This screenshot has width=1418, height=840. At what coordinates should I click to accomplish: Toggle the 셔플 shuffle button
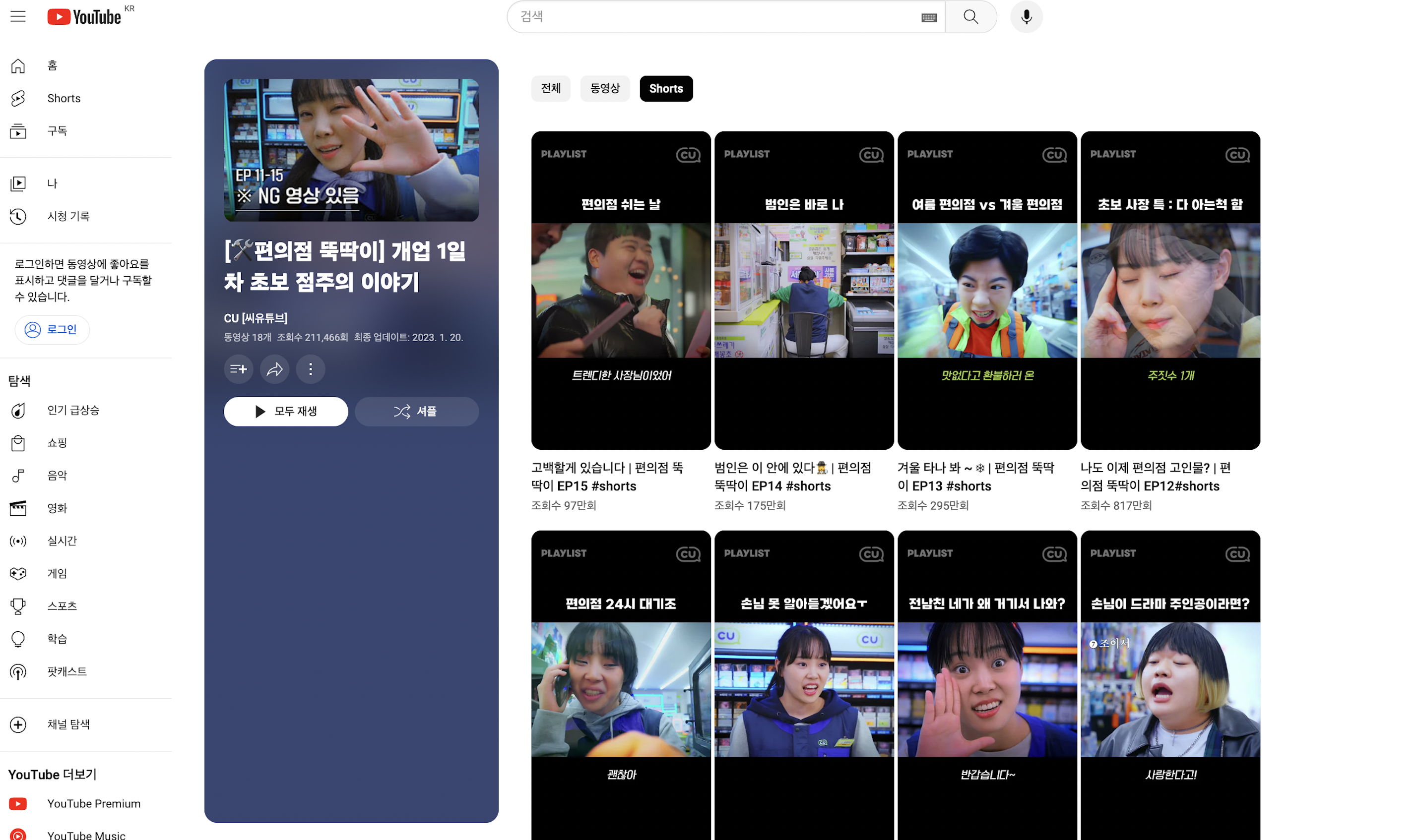416,412
